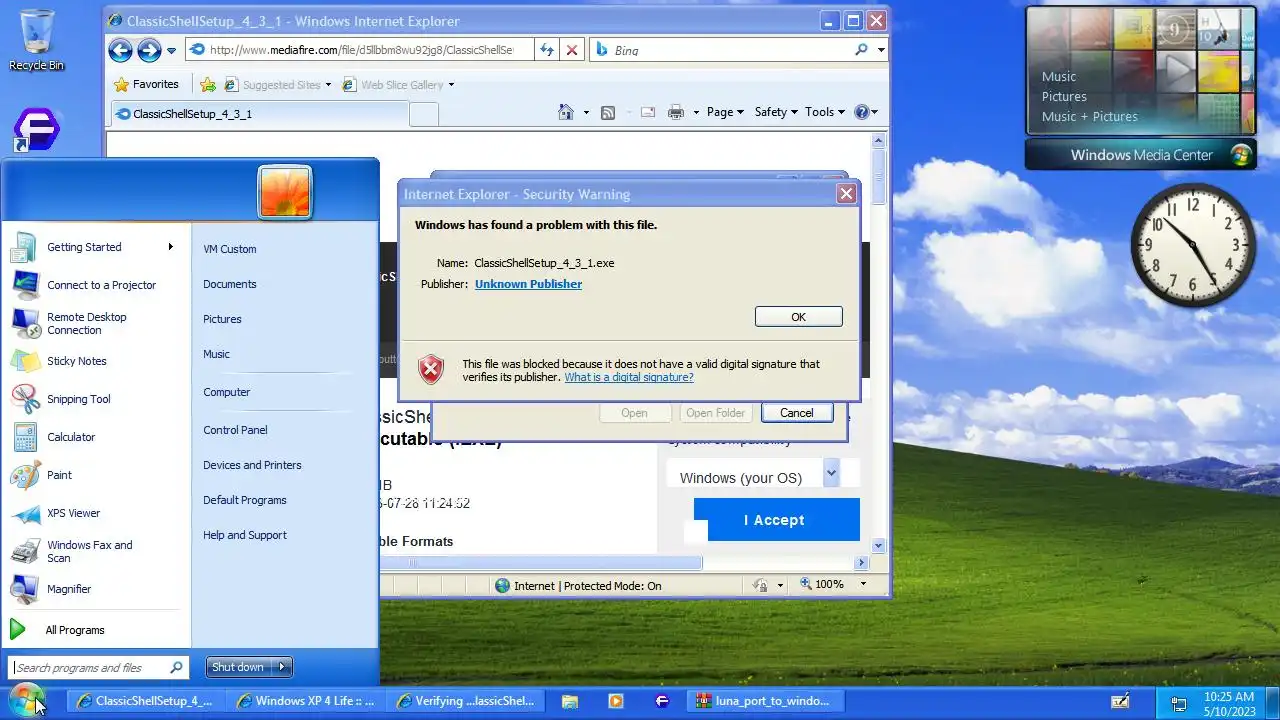
Task: Select the ClassicShellSetup_4_3_1 browser tab
Action: [260, 114]
